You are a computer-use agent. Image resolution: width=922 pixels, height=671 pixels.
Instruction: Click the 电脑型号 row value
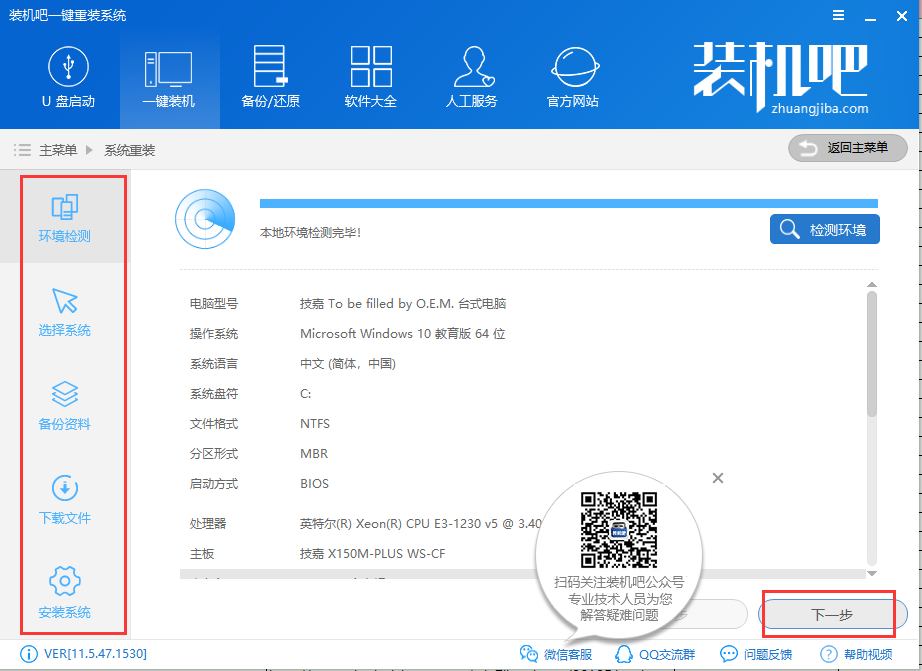(x=403, y=303)
